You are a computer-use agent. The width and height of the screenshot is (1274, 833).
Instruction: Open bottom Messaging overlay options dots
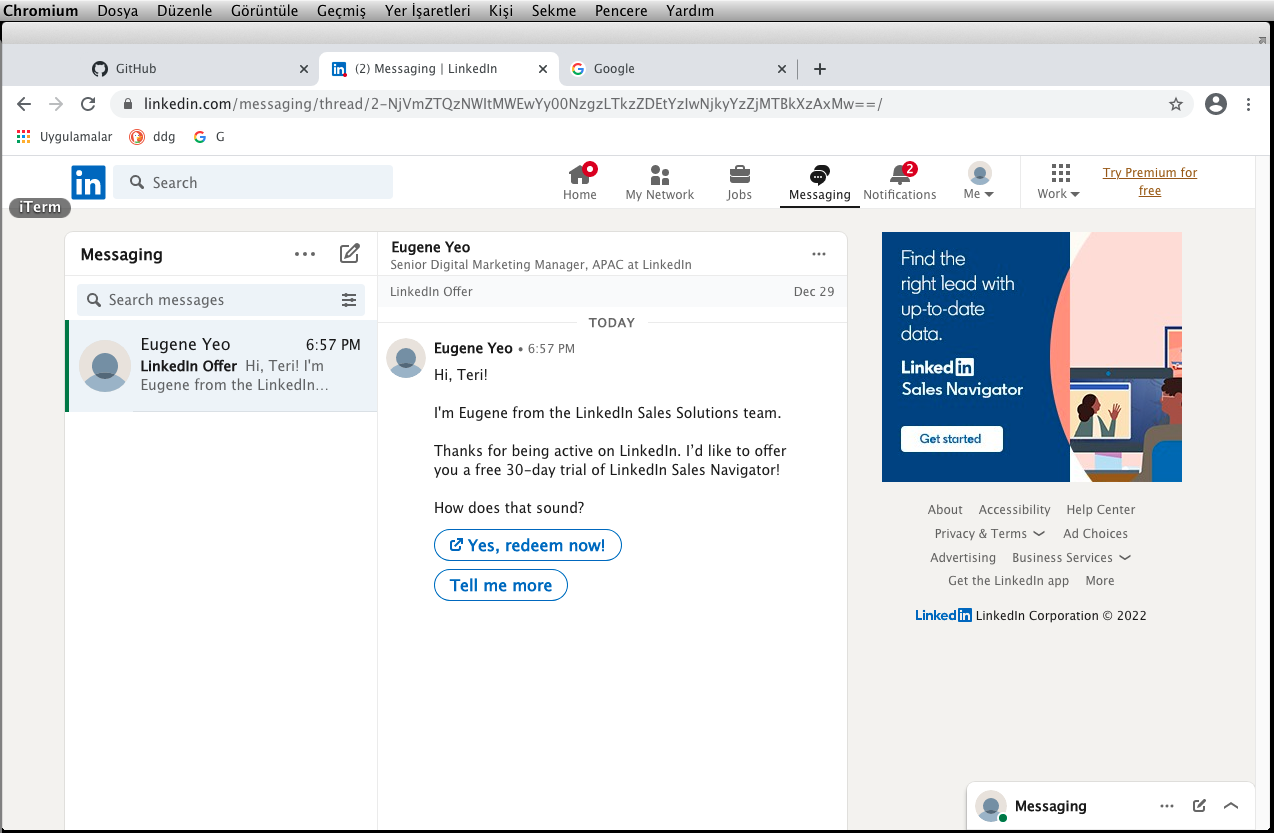pyautogui.click(x=1167, y=806)
